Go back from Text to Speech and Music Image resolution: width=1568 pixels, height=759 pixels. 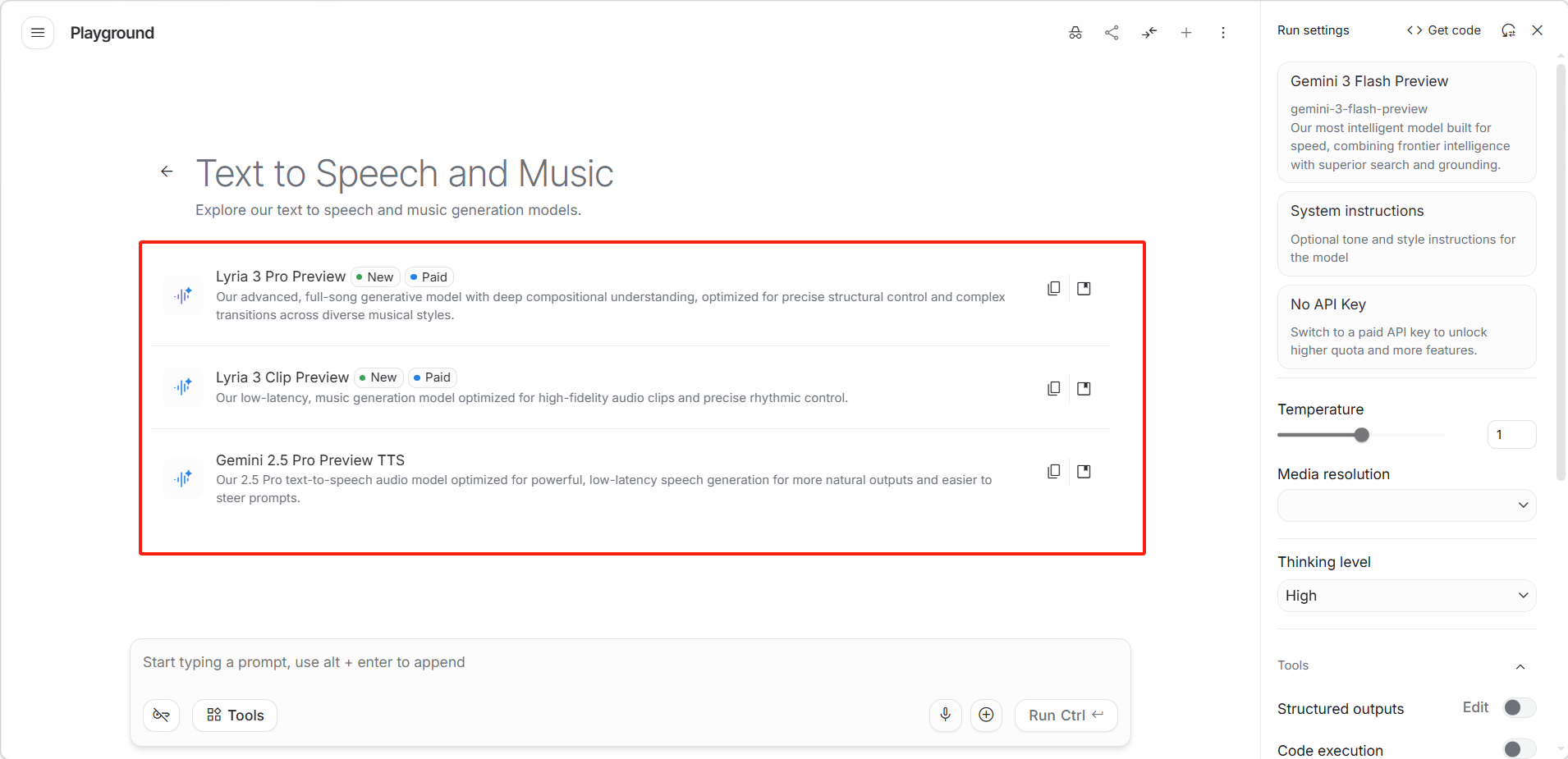pos(167,171)
